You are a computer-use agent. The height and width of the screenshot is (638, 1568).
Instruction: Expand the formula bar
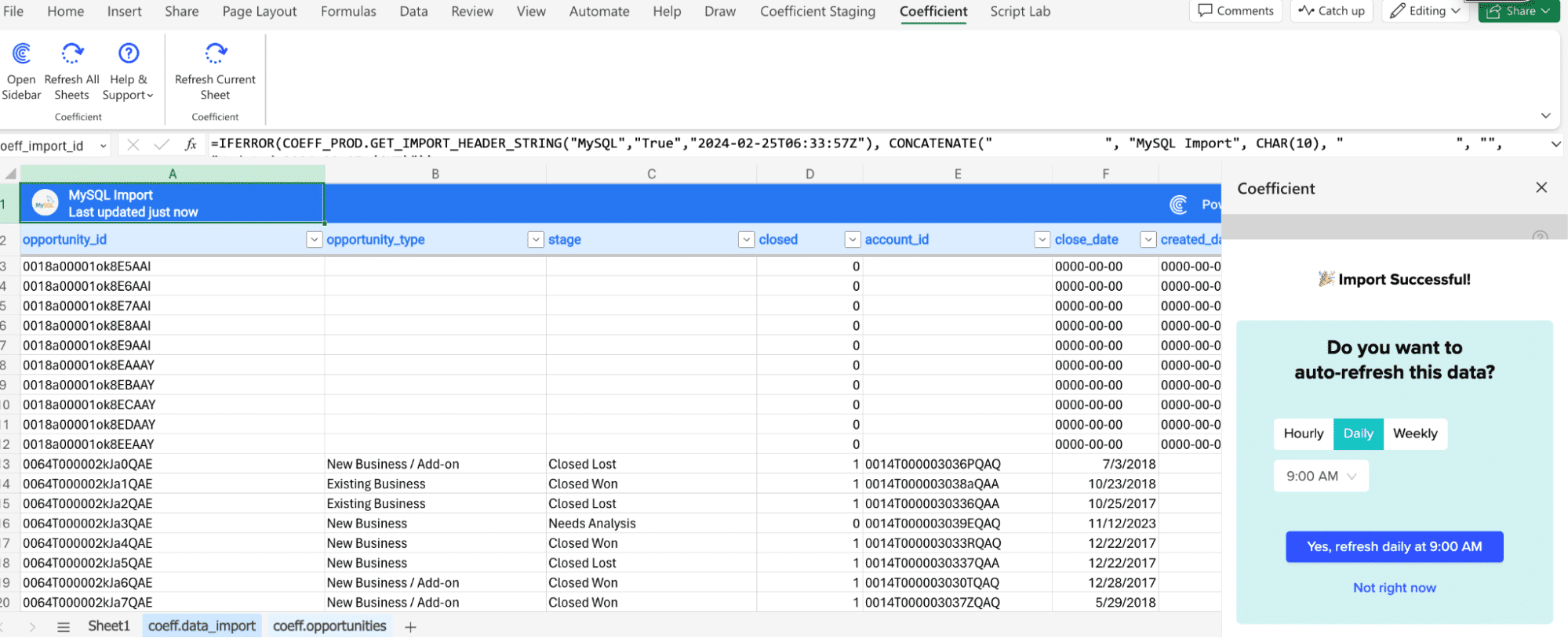pos(1555,144)
